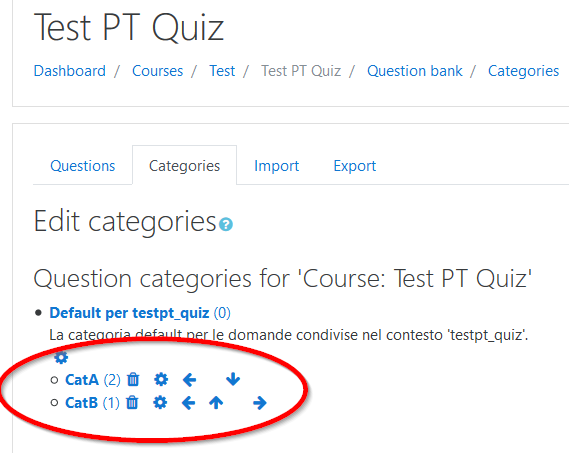Edit Default per testpt_quiz with gear icon
The image size is (569, 453).
point(61,358)
